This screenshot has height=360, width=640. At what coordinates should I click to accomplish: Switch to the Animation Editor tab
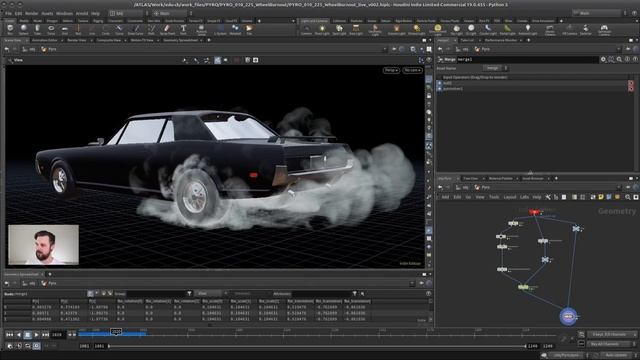(44, 40)
